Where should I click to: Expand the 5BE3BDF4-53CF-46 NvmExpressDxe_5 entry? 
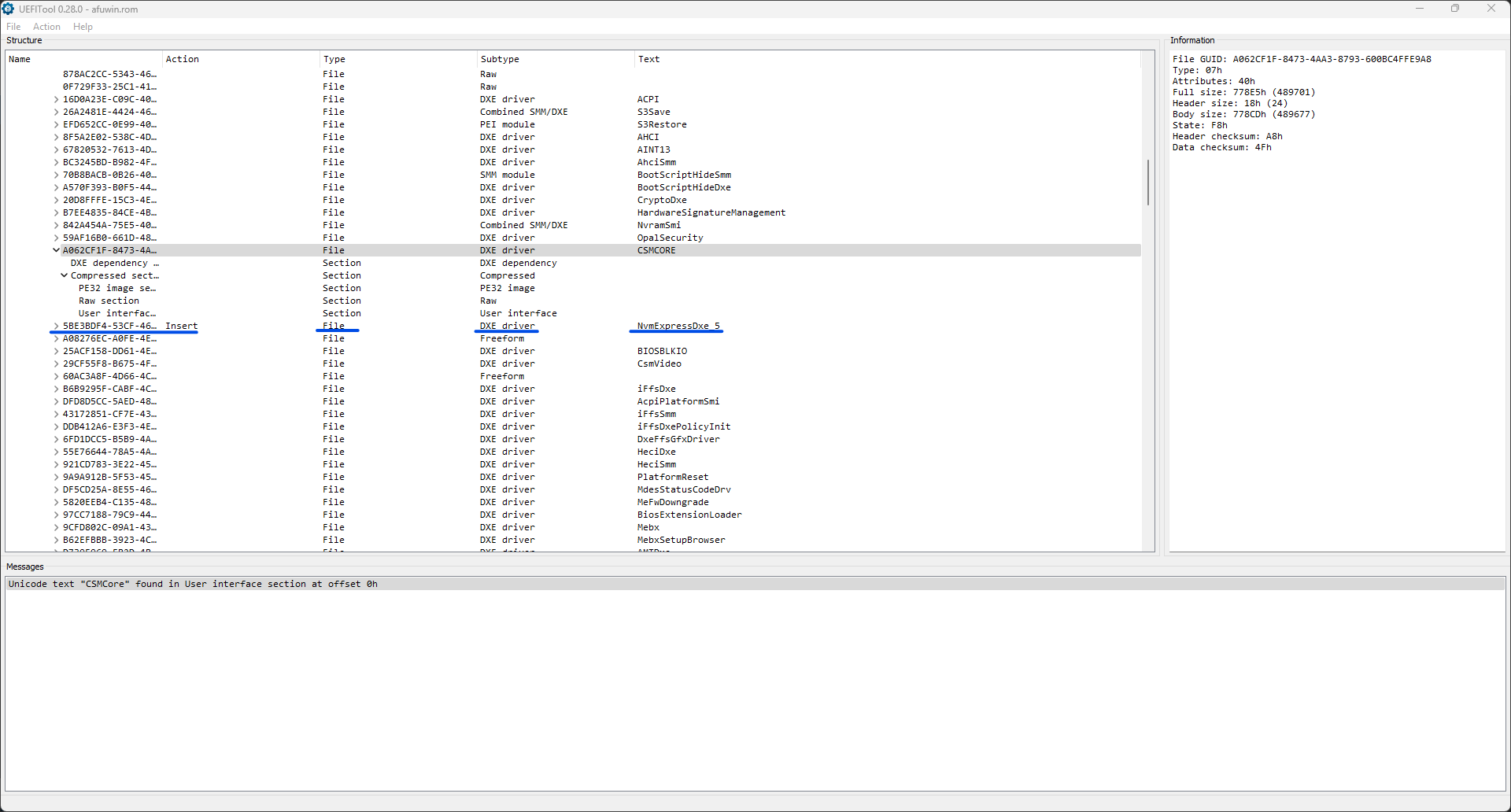pyautogui.click(x=56, y=326)
